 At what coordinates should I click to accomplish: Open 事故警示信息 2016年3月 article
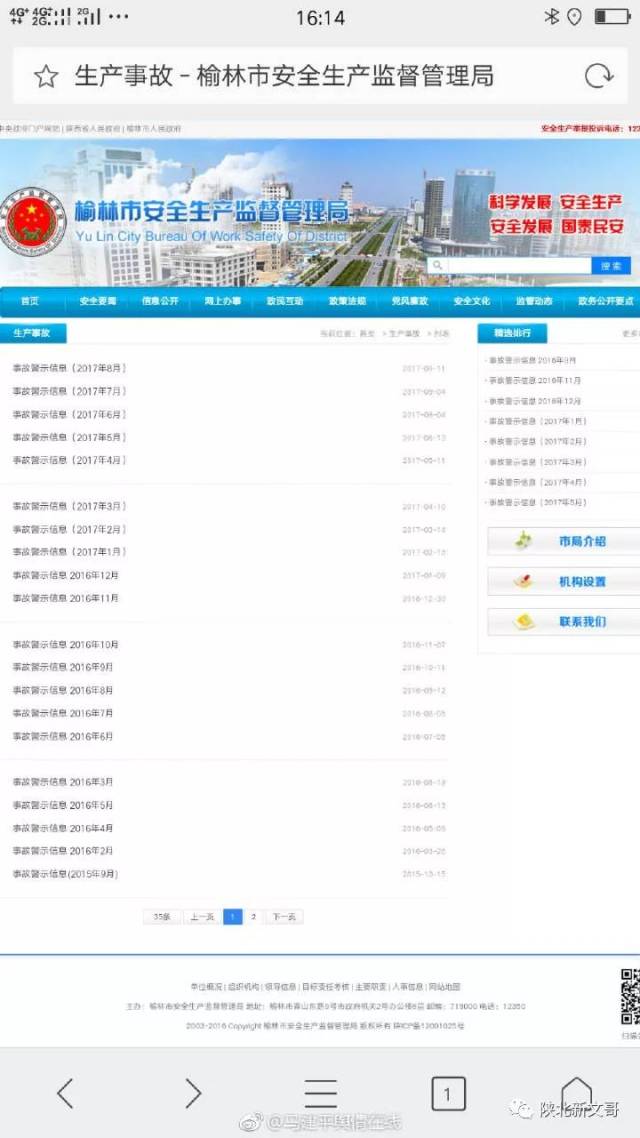click(62, 782)
